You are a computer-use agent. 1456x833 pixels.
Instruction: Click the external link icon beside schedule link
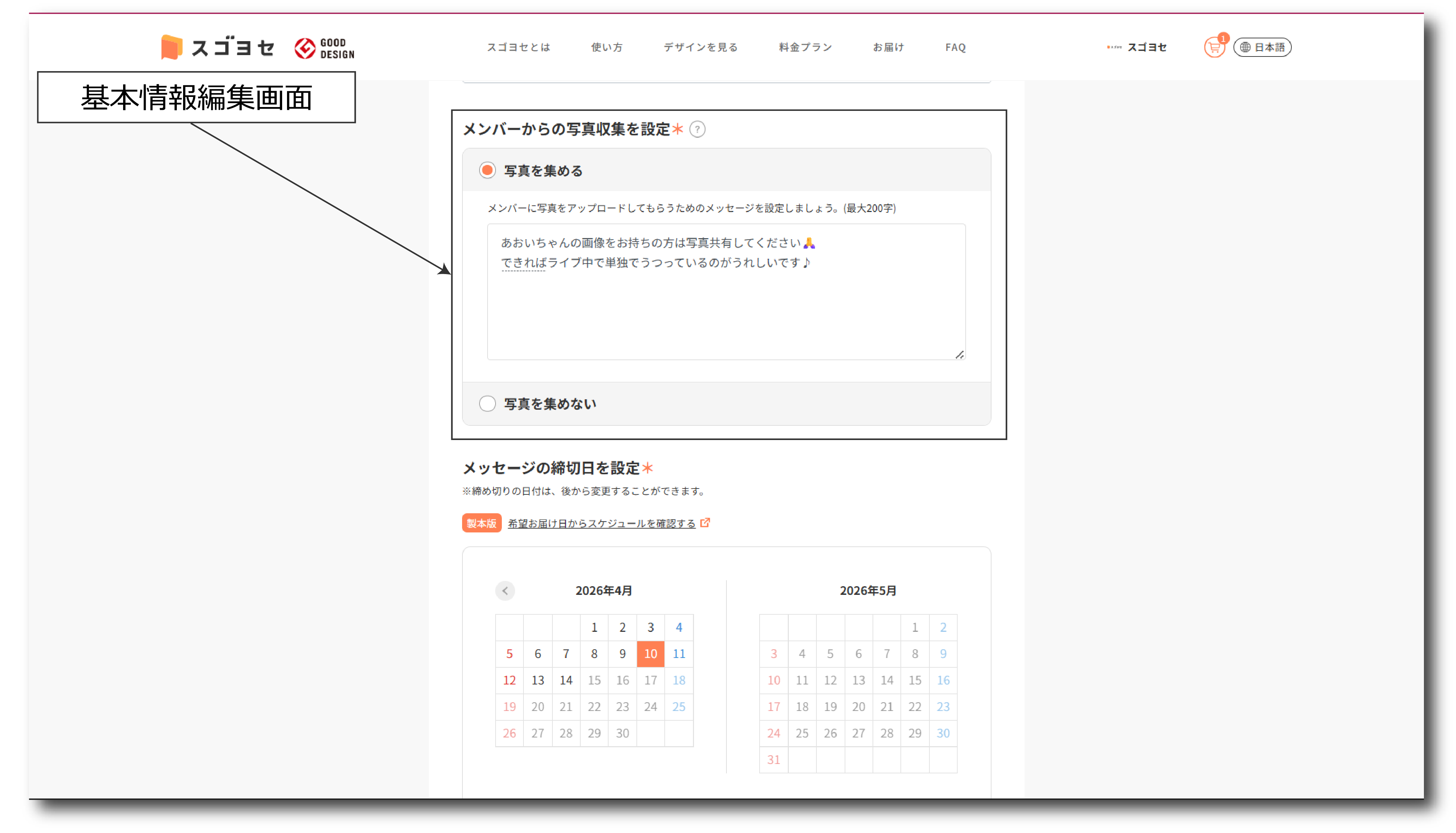point(705,523)
